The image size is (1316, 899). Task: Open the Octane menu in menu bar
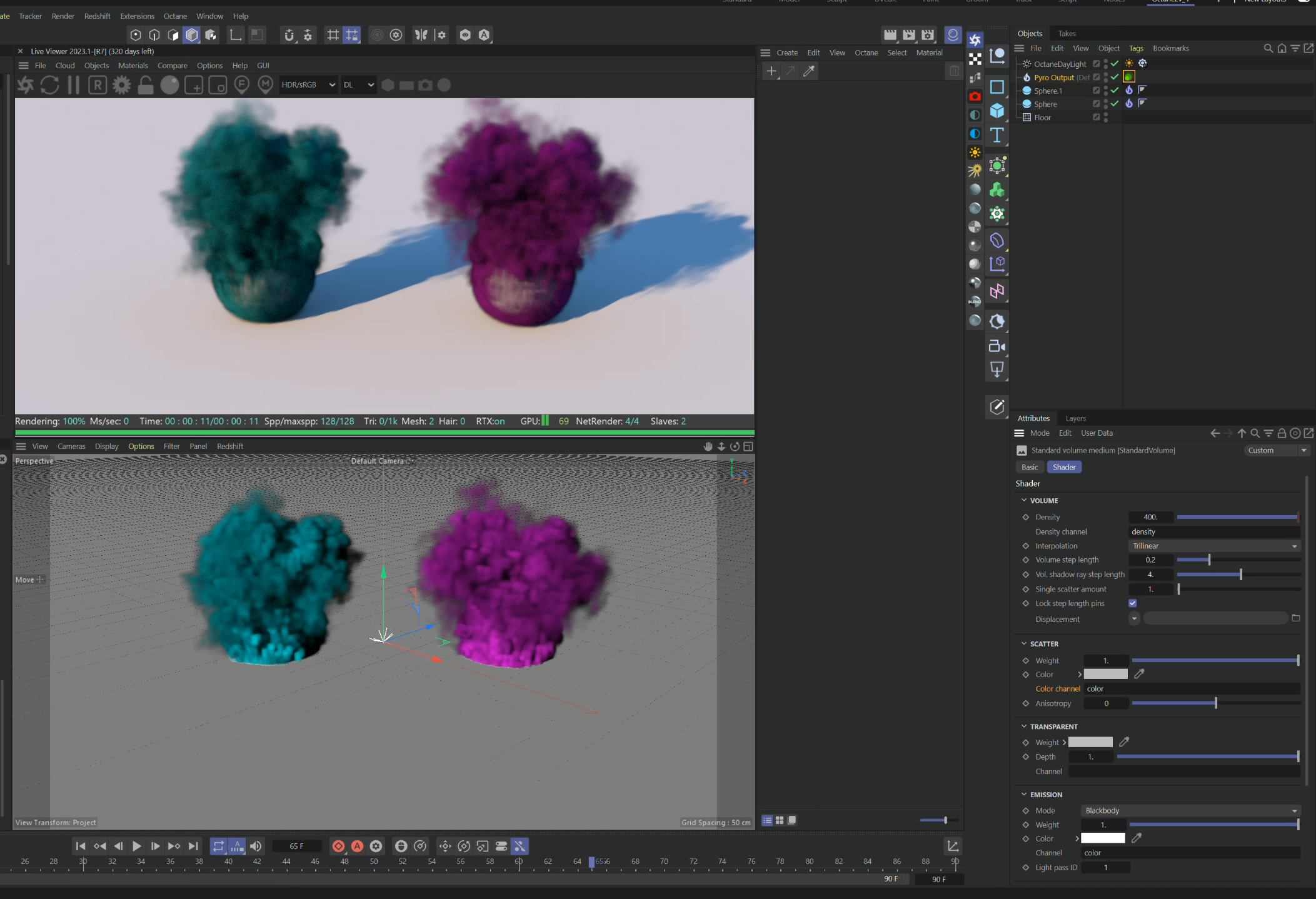pyautogui.click(x=175, y=16)
